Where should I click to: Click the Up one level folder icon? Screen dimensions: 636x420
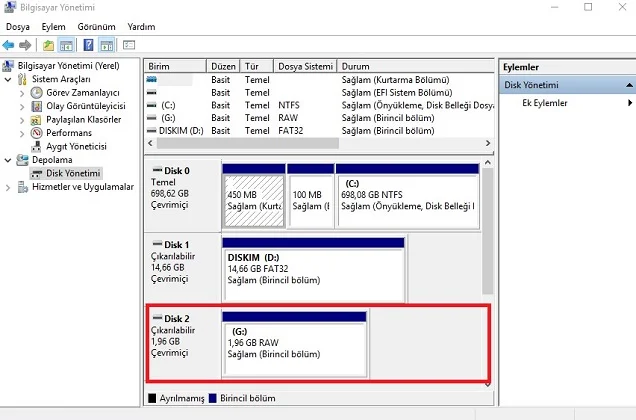tap(48, 45)
